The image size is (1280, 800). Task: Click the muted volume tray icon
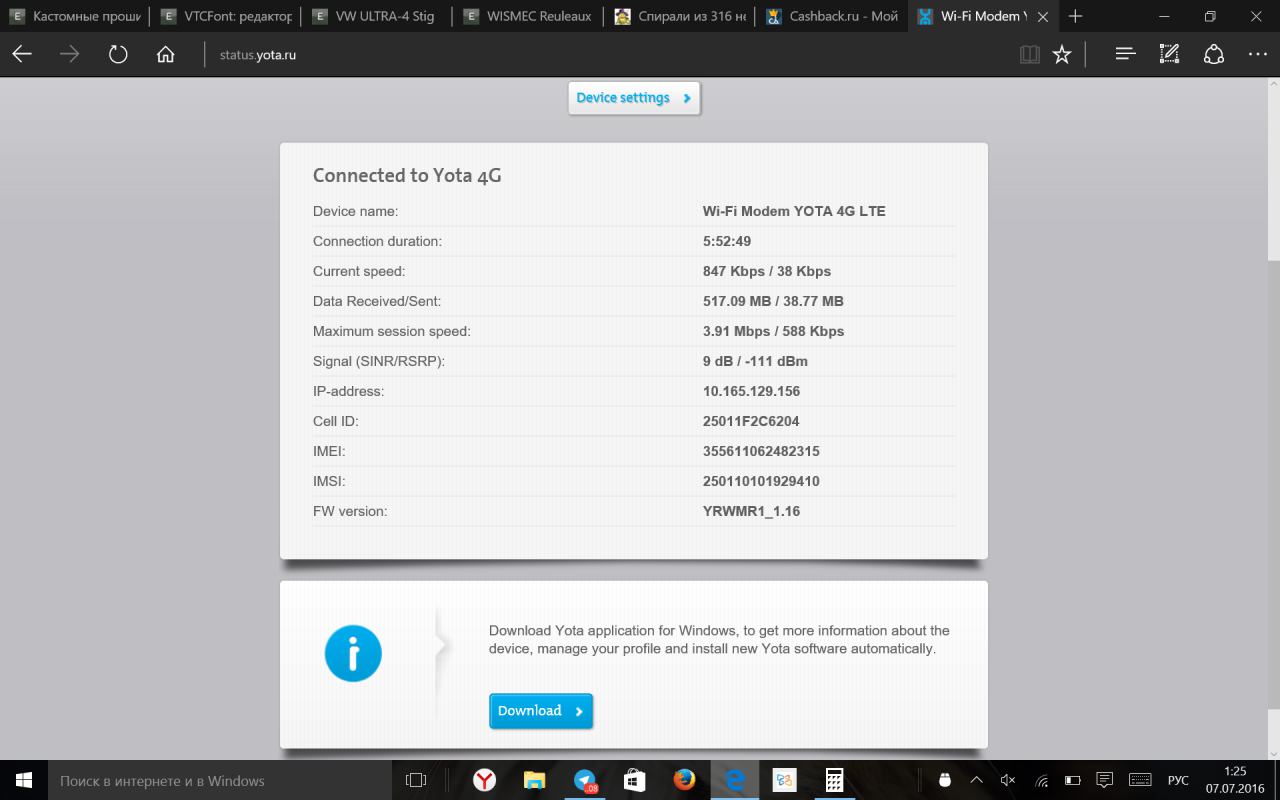pyautogui.click(x=1008, y=780)
